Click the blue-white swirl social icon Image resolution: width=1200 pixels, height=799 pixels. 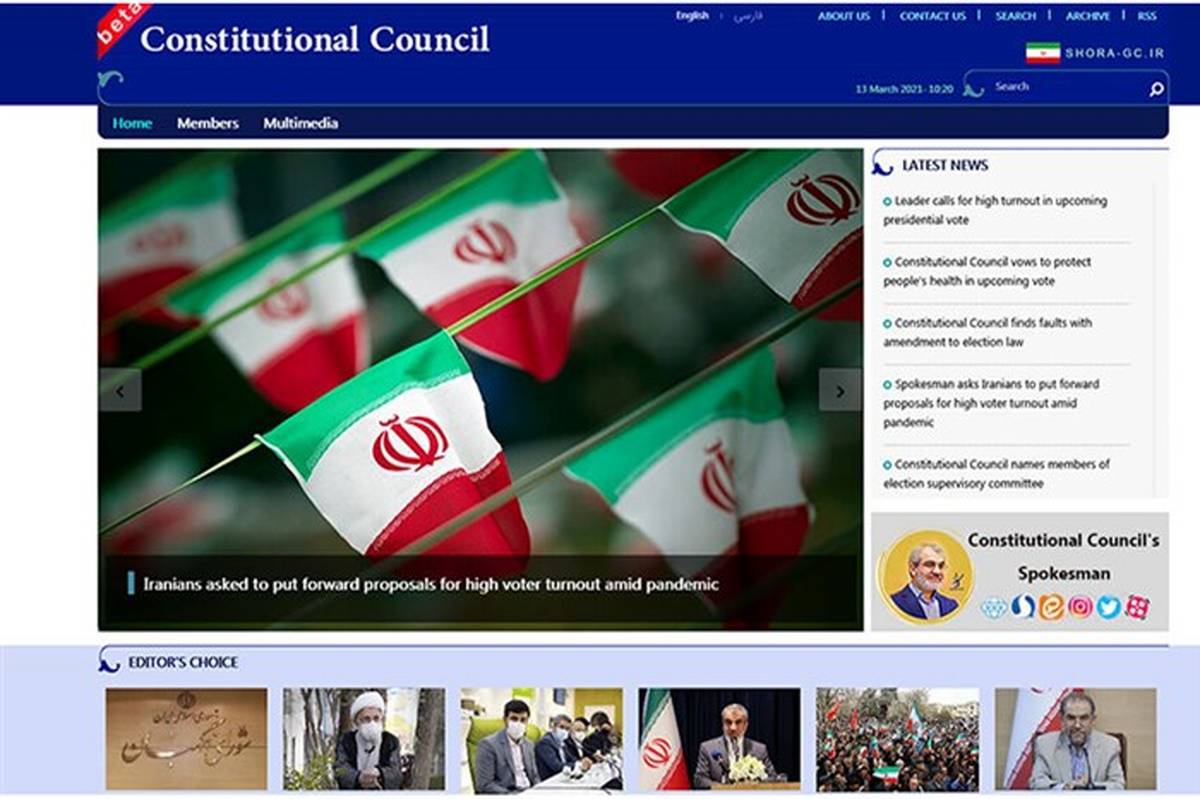[1022, 607]
